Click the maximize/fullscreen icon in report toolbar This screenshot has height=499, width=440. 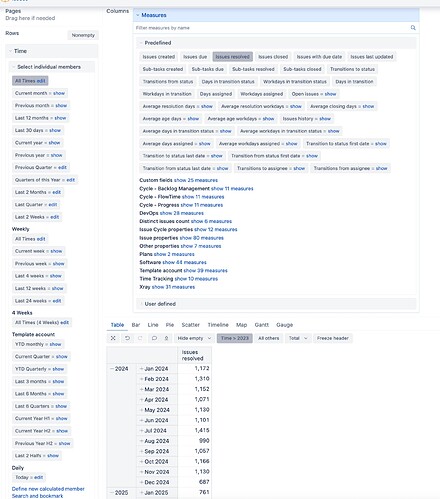pos(113,338)
